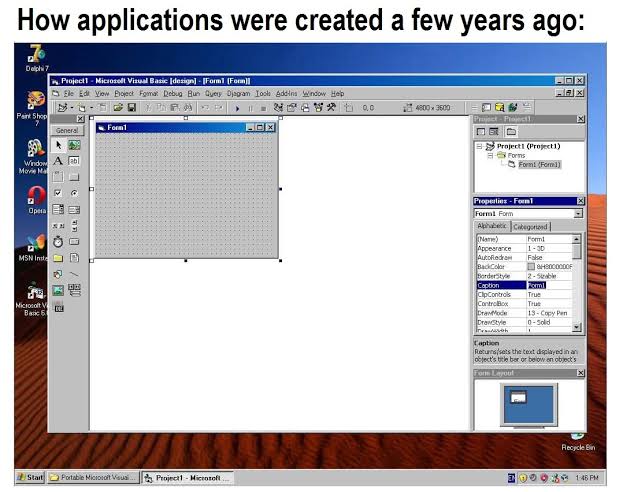Select the vertical scrollbar control in toolbox
This screenshot has width=623, height=492.
coord(74,226)
